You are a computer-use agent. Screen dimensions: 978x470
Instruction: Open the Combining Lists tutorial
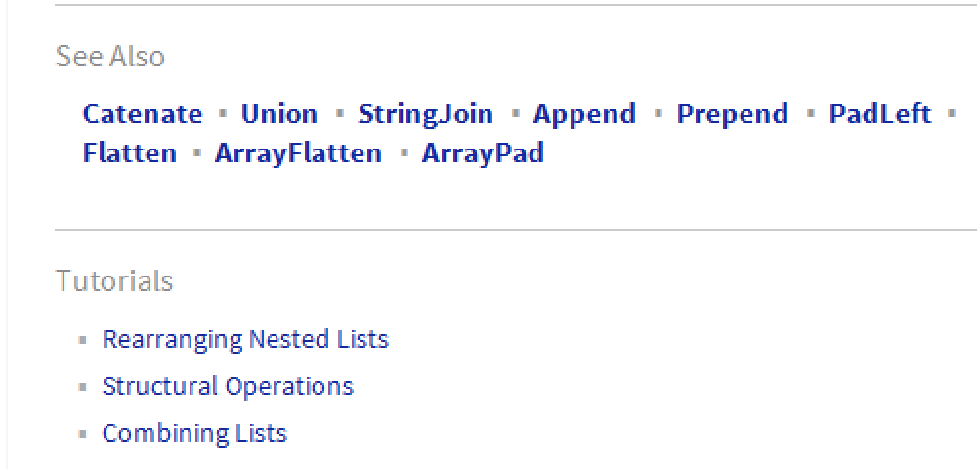pyautogui.click(x=194, y=434)
